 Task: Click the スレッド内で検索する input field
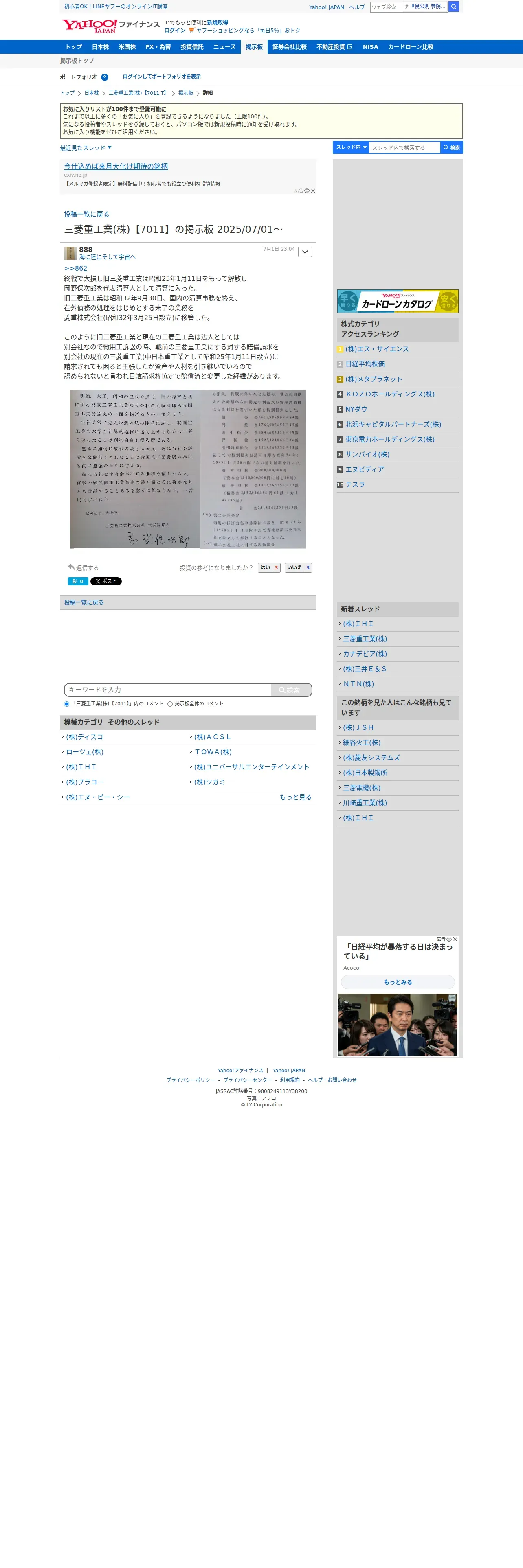404,147
